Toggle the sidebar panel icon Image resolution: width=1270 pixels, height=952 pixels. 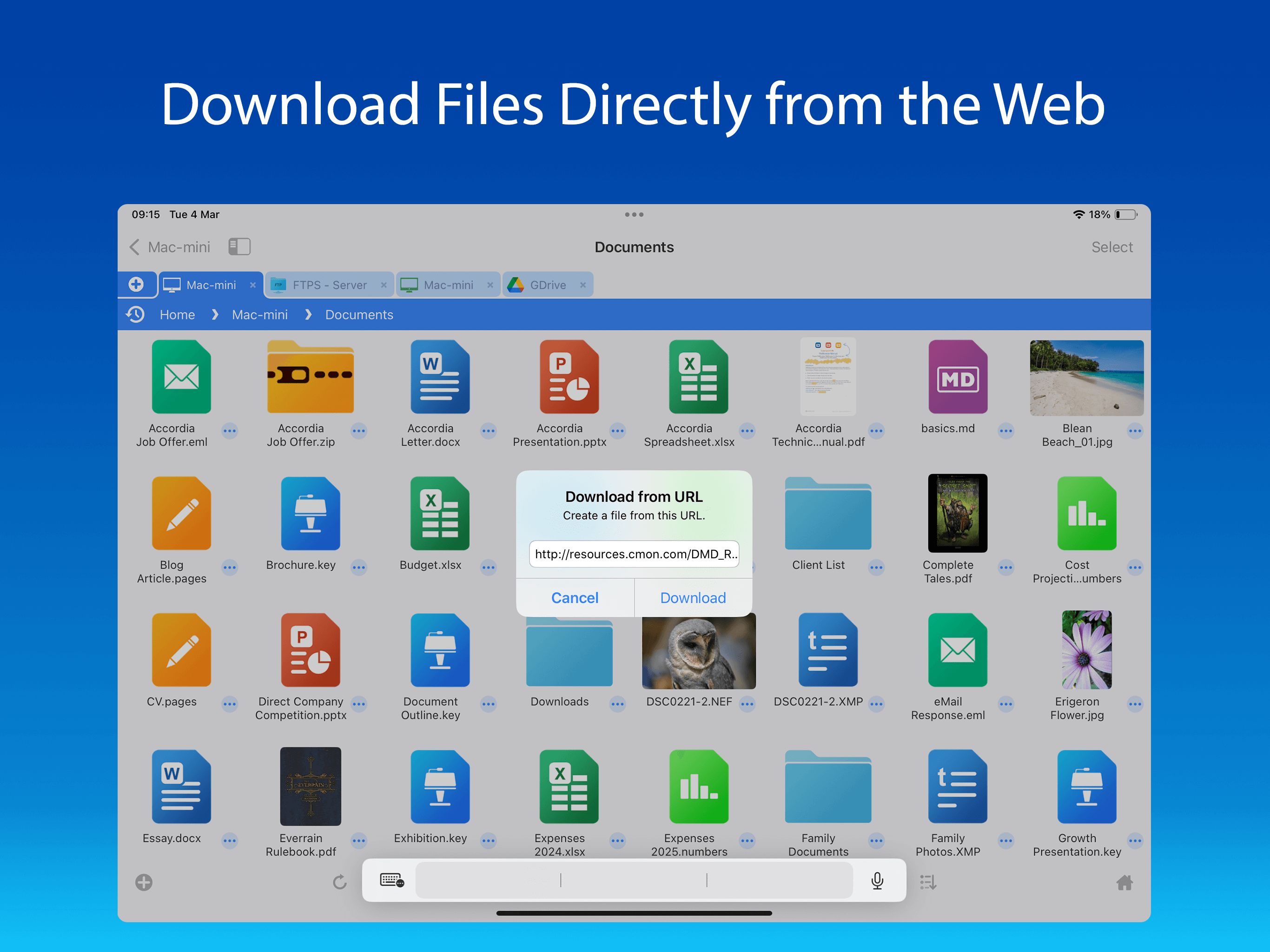(239, 247)
